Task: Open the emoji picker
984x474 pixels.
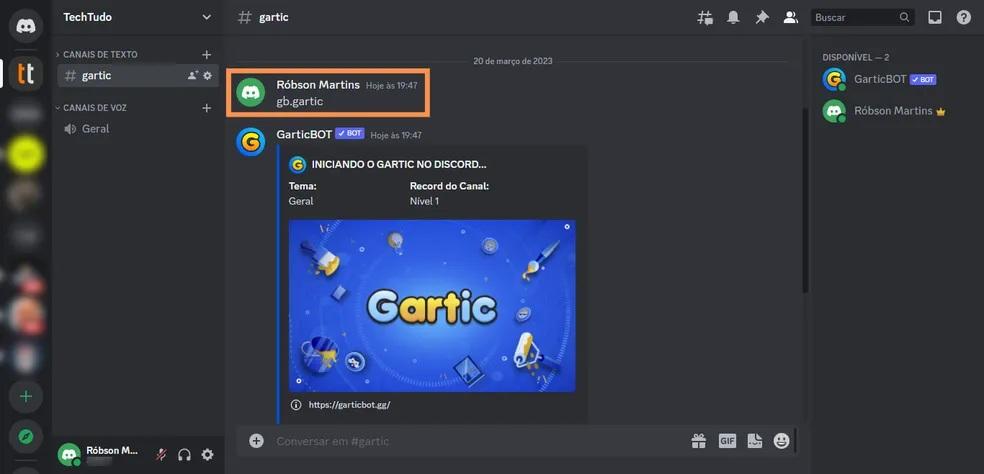Action: pyautogui.click(x=781, y=441)
